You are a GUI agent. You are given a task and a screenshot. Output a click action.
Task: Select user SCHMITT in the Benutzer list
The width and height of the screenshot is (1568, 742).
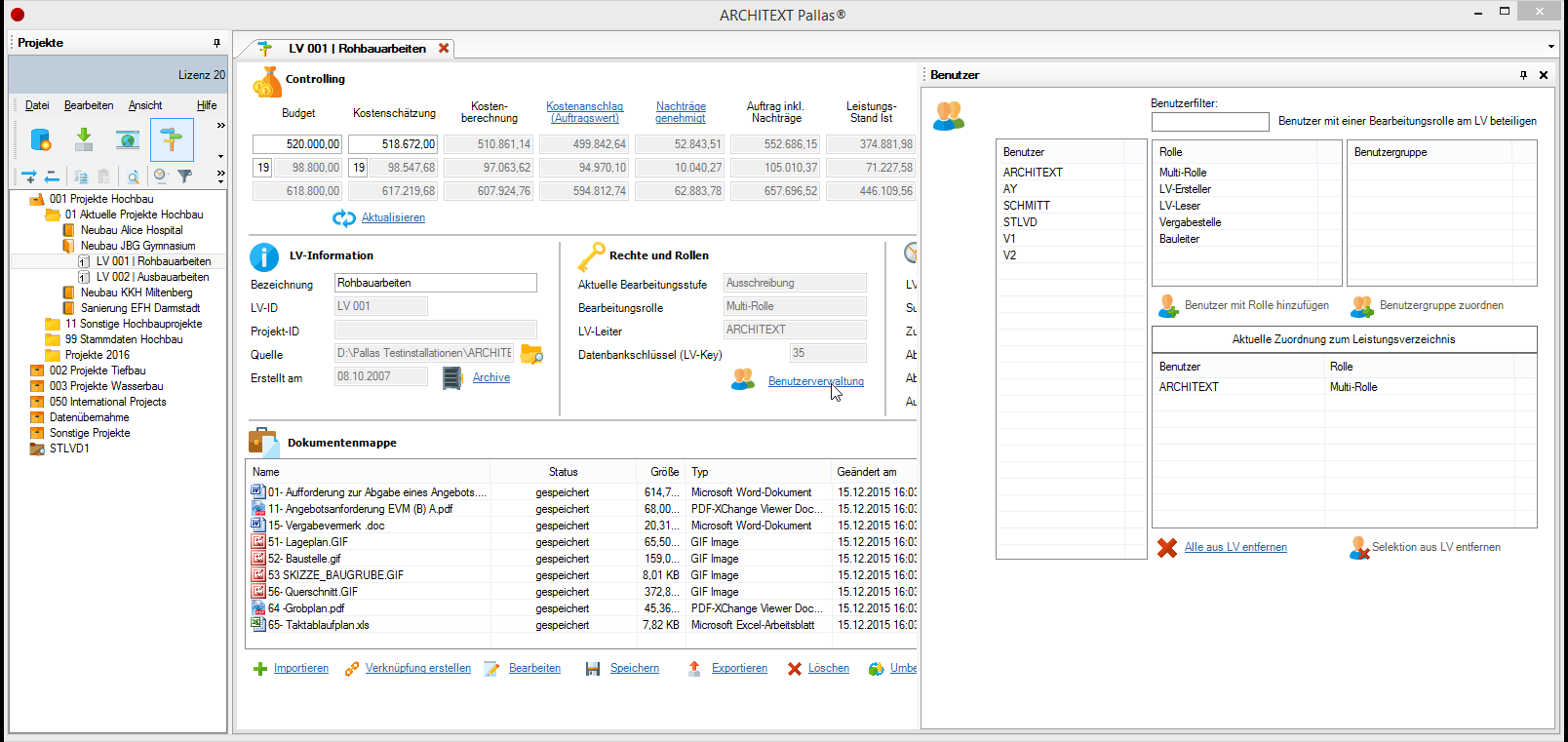pyautogui.click(x=1027, y=206)
